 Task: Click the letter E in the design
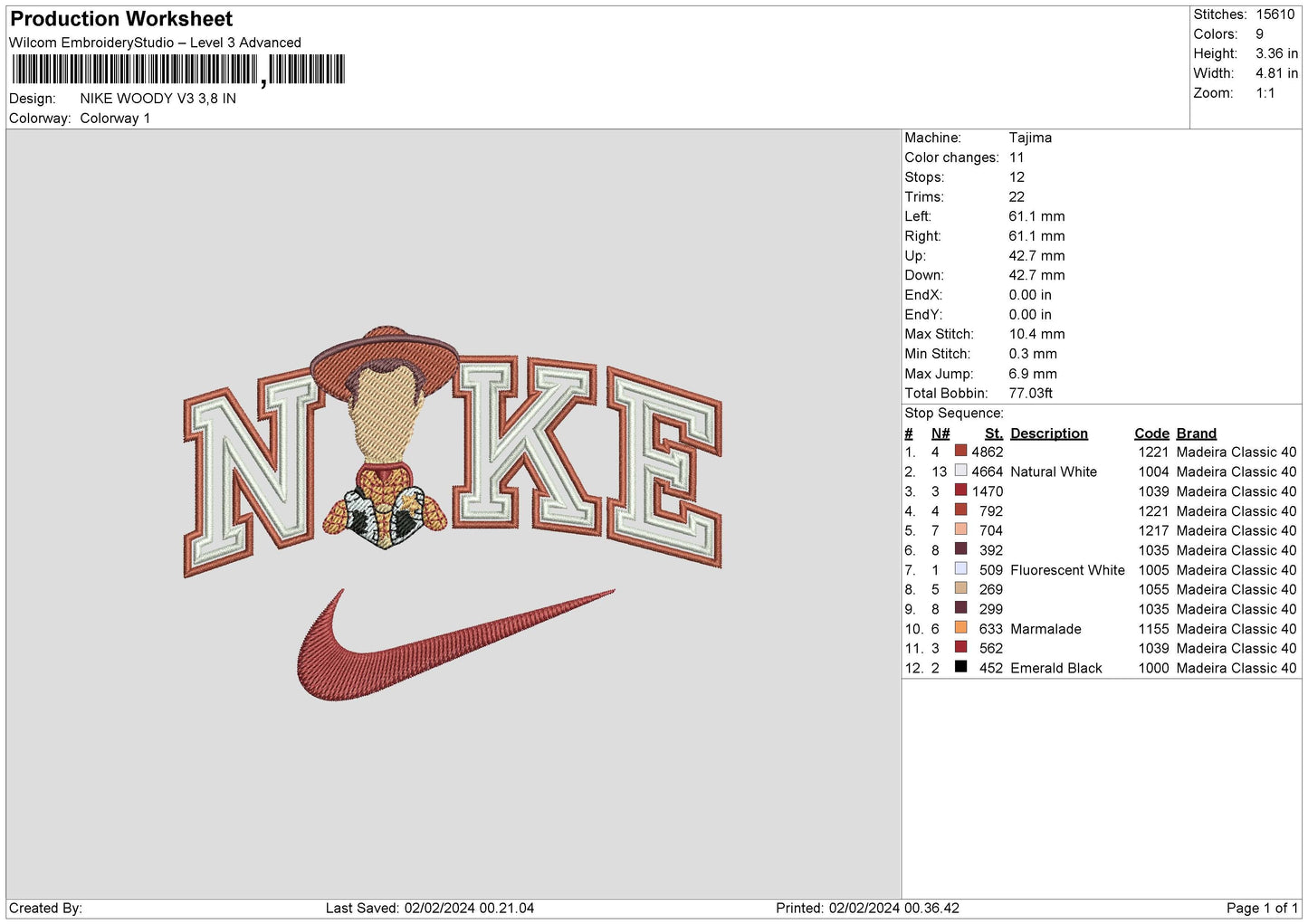(665, 465)
